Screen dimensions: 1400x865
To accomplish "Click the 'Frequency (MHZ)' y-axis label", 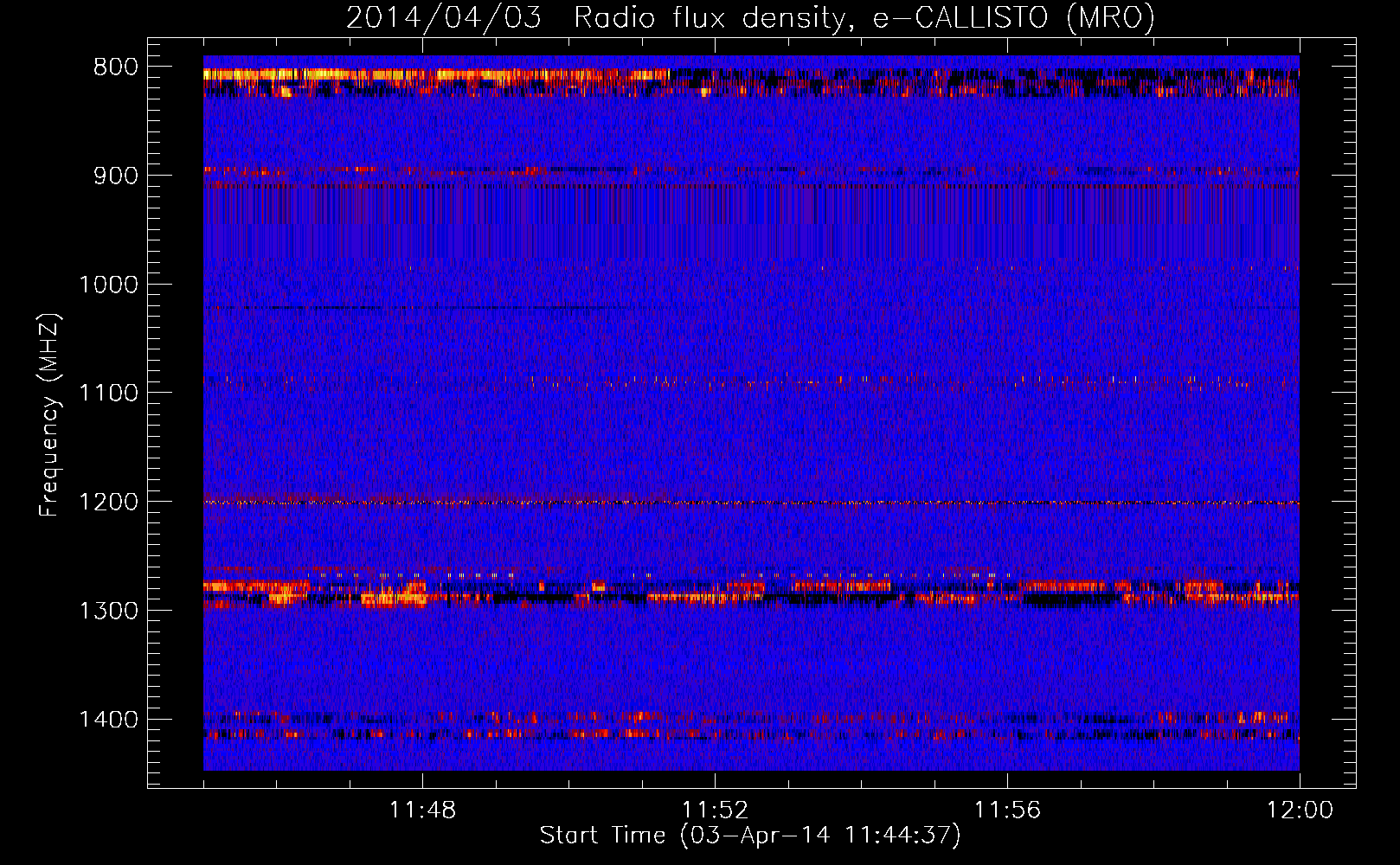I will [49, 415].
